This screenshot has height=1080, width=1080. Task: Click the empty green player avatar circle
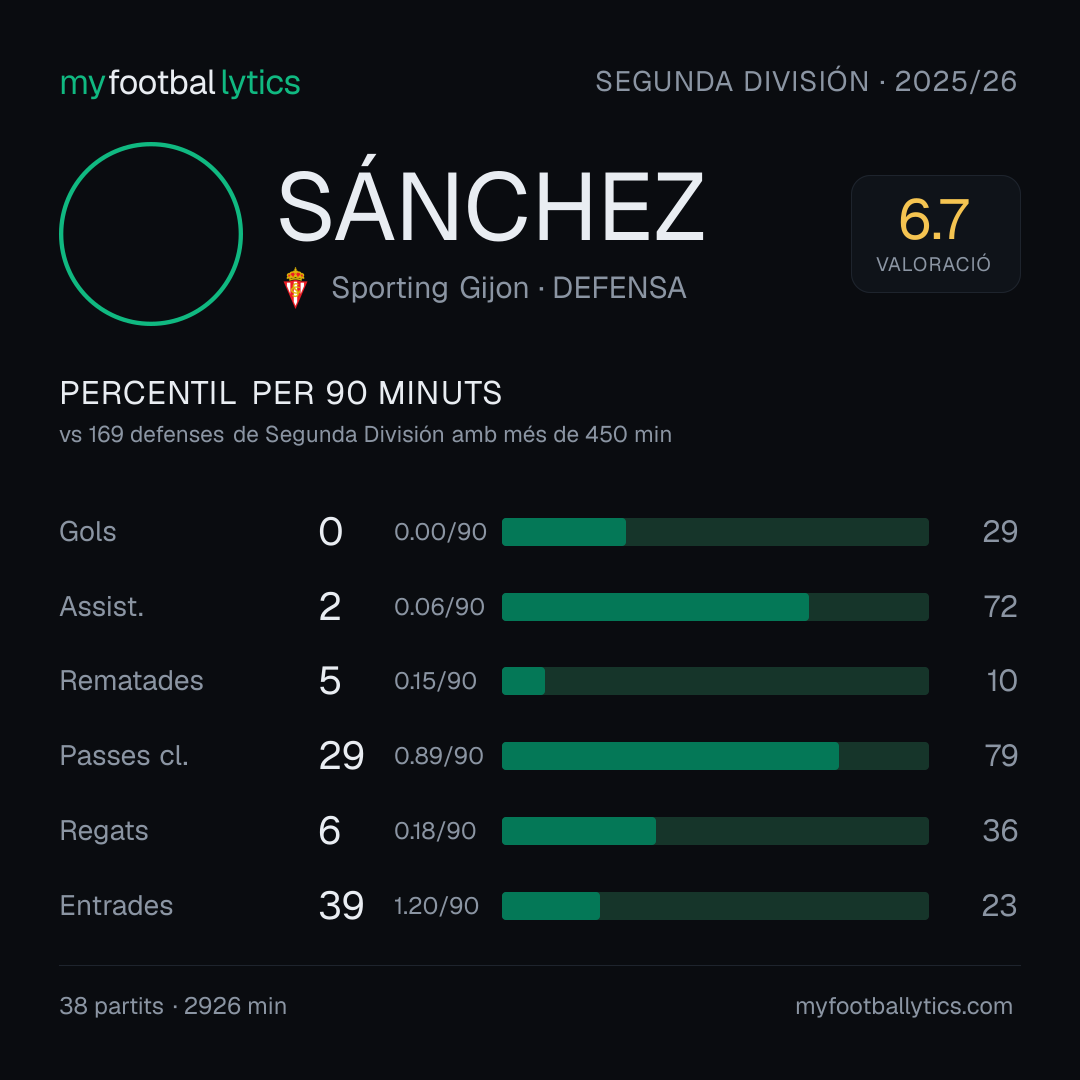151,234
